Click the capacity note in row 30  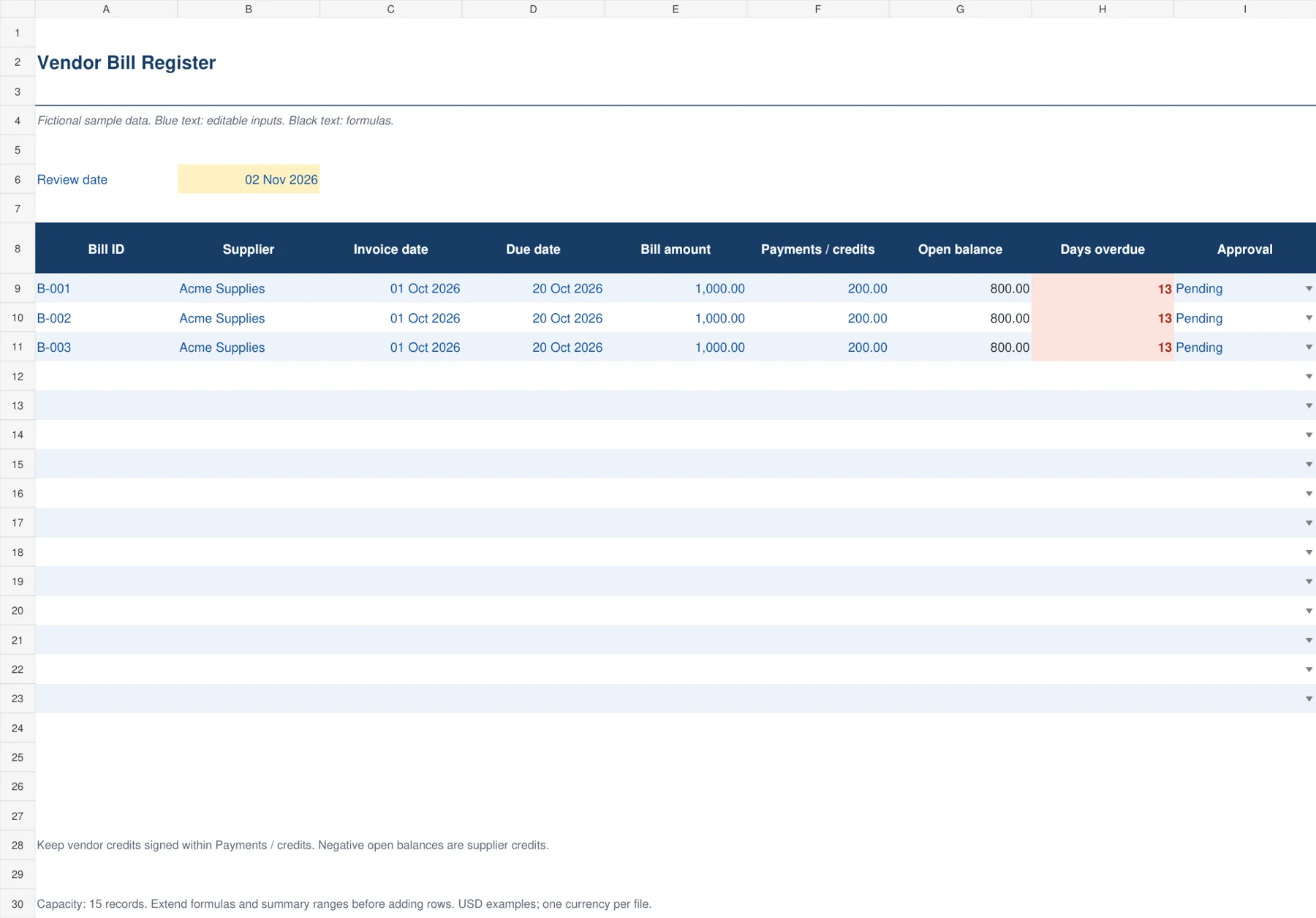point(344,904)
